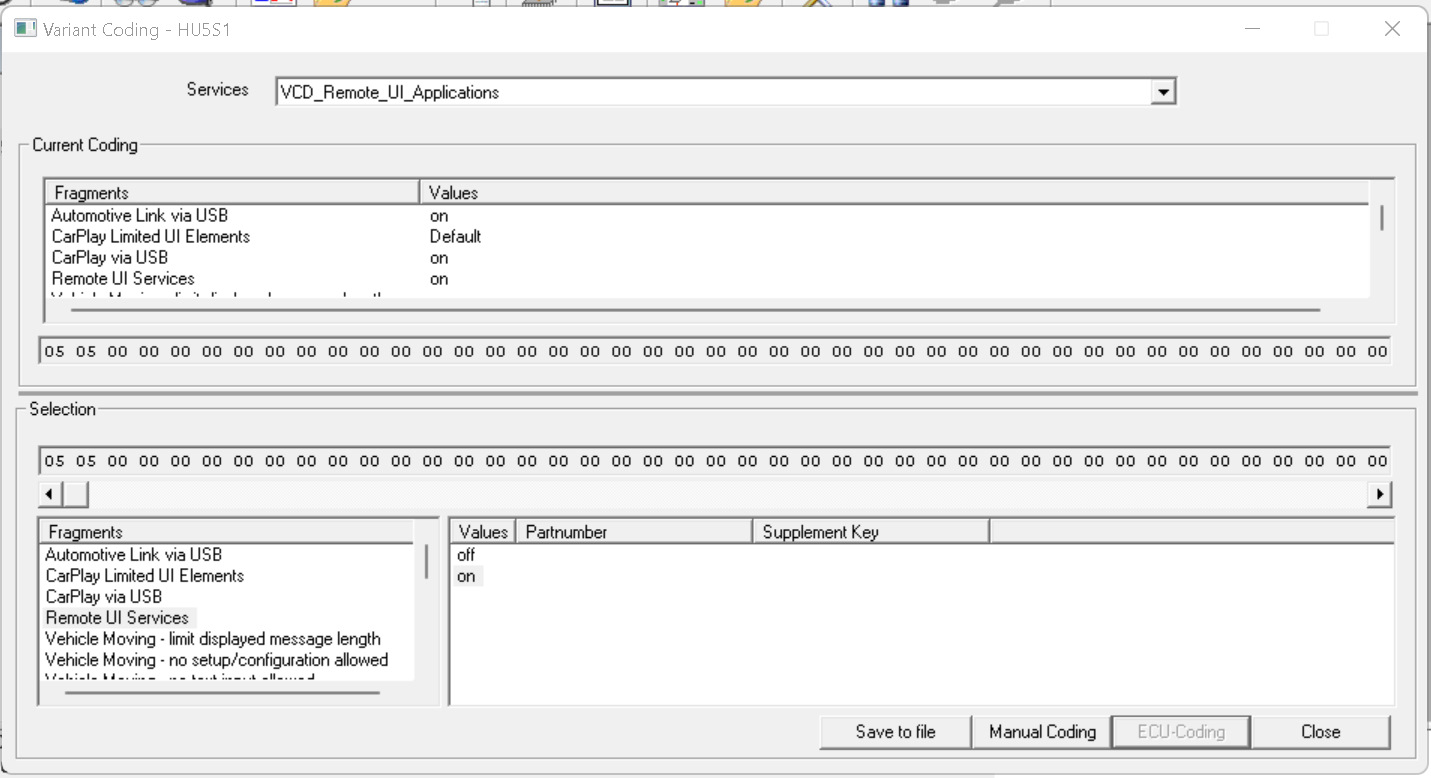The height and width of the screenshot is (778, 1431).
Task: Click the Save to file button
Action: pyautogui.click(x=896, y=732)
